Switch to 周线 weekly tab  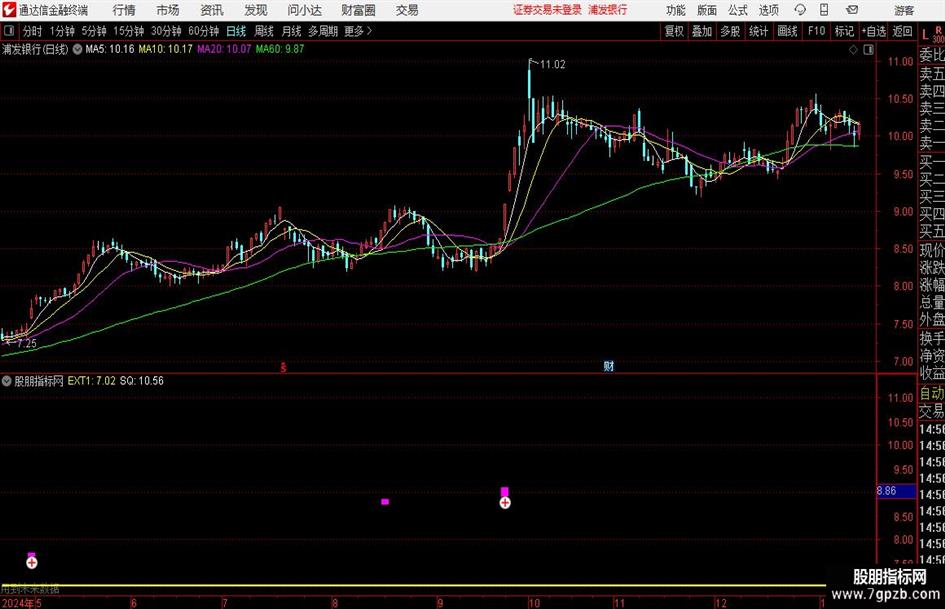click(x=264, y=31)
